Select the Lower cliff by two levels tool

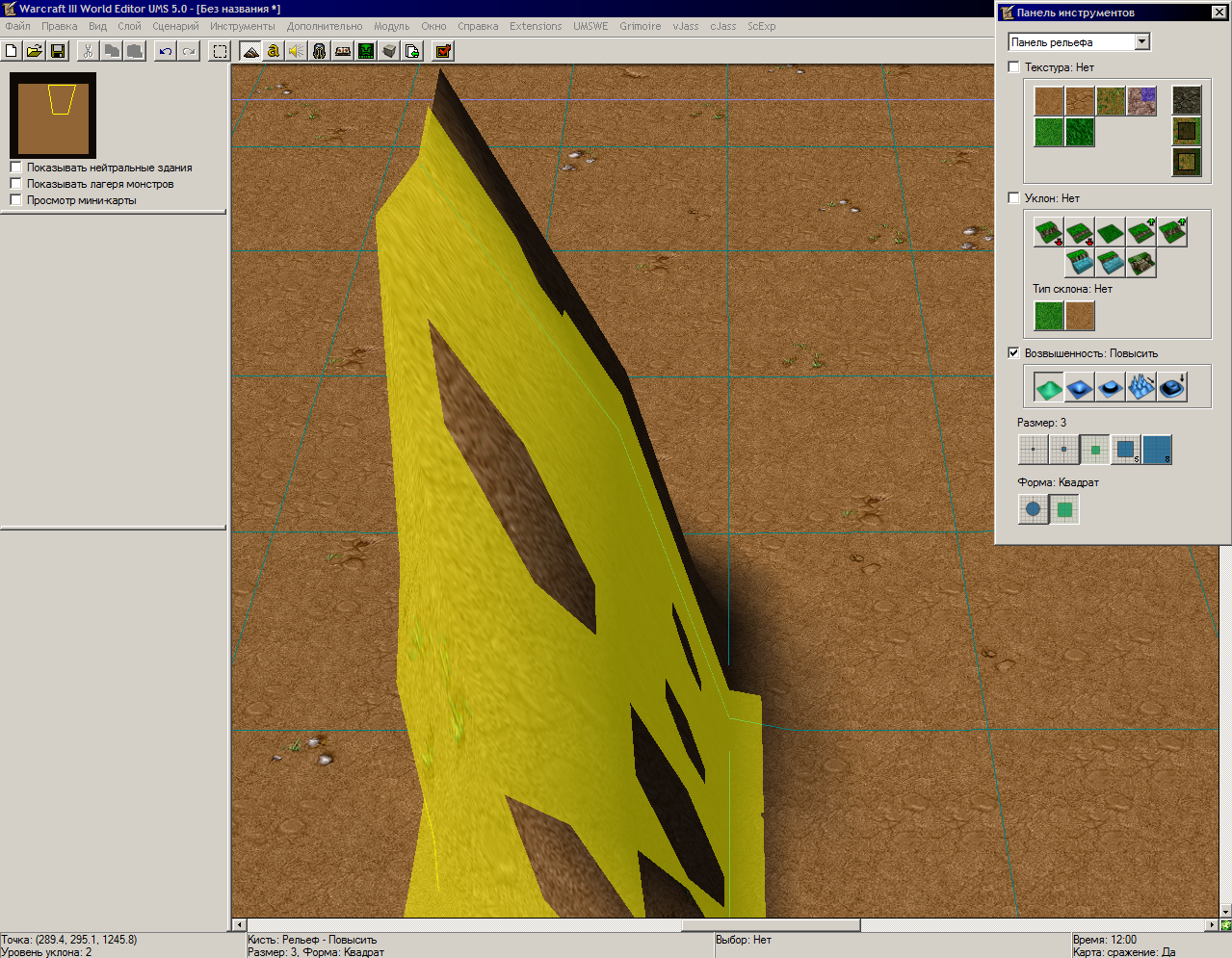coord(1048,232)
